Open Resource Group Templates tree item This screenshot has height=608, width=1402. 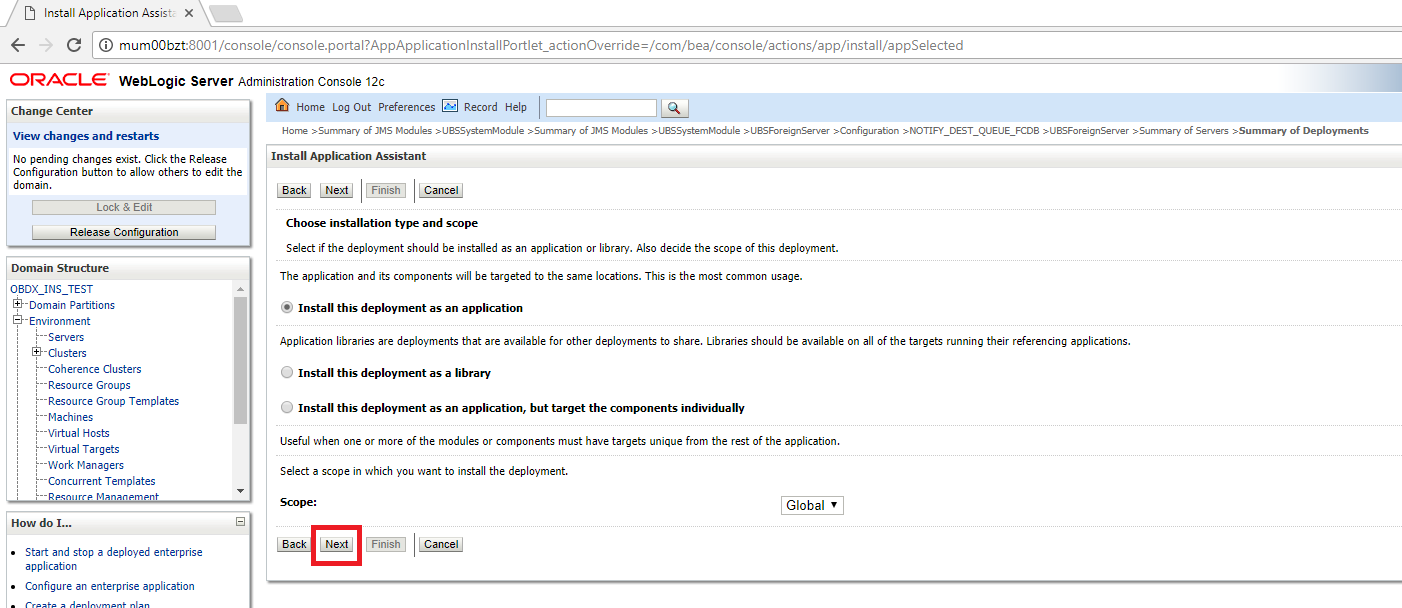pos(114,401)
